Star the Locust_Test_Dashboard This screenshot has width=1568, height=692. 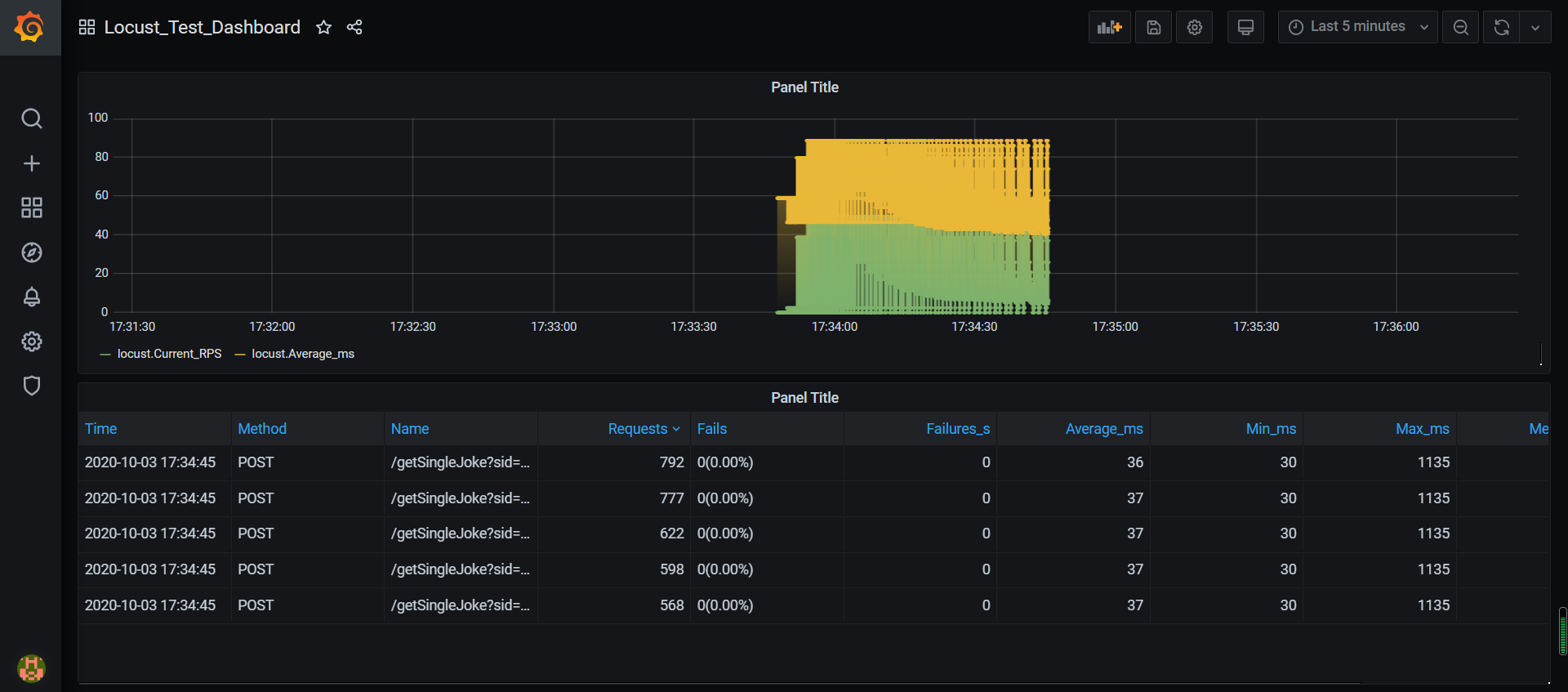[x=323, y=27]
